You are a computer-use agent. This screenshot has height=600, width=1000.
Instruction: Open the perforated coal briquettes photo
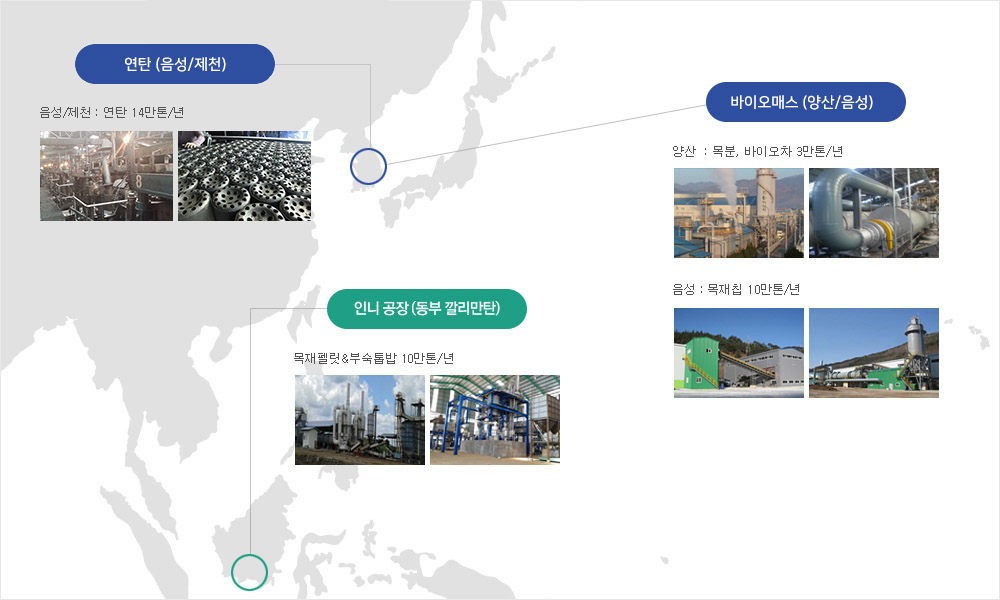pyautogui.click(x=244, y=176)
